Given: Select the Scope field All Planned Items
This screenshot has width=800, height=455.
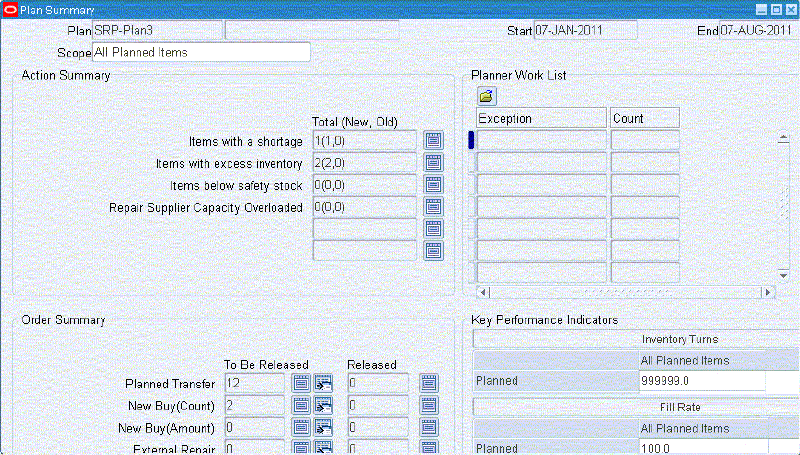Looking at the screenshot, I should coord(201,52).
